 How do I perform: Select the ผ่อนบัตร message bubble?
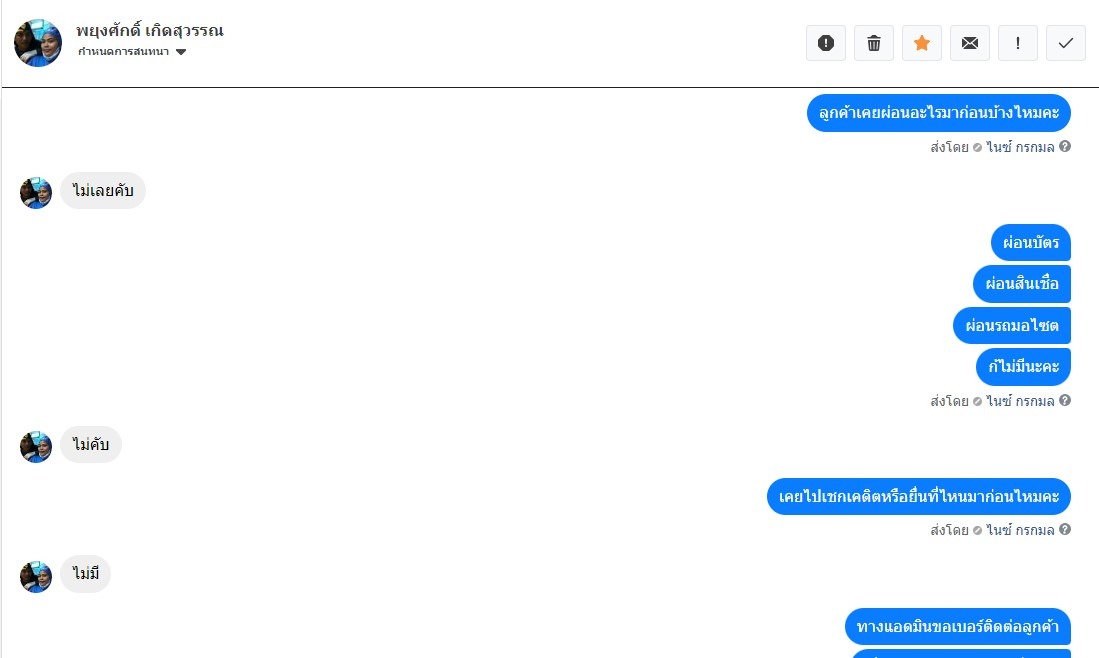tap(1031, 242)
